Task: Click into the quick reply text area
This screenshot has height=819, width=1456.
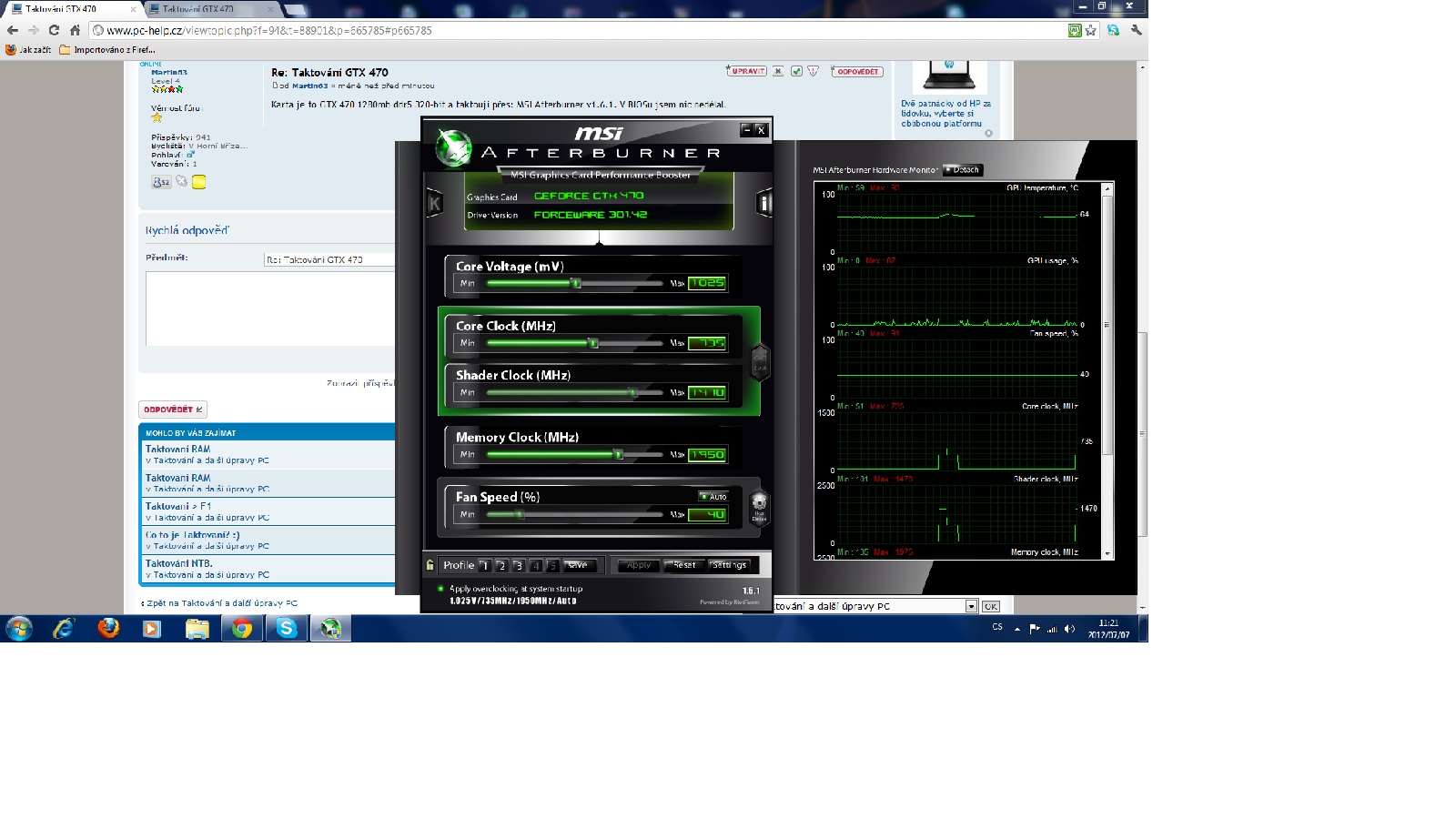Action: tap(270, 308)
